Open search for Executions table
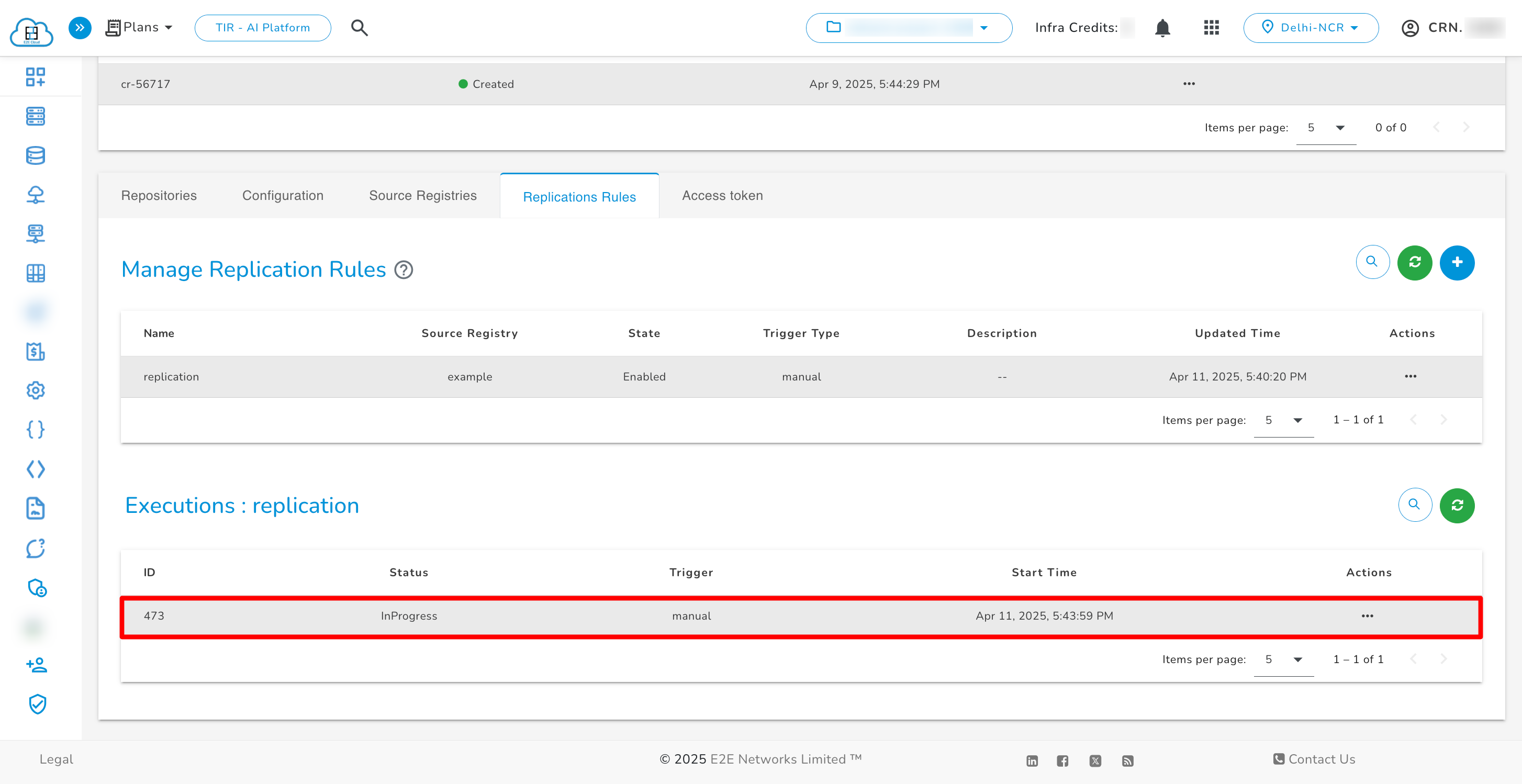1522x784 pixels. click(x=1415, y=505)
